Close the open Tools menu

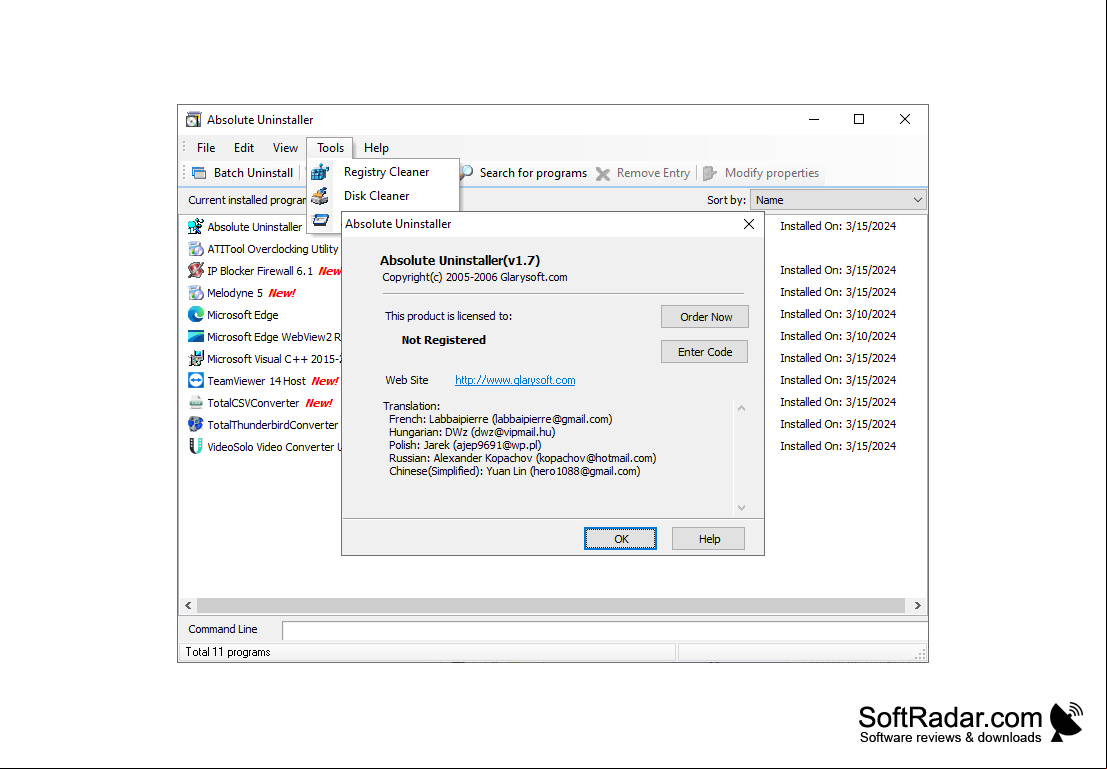(x=330, y=148)
